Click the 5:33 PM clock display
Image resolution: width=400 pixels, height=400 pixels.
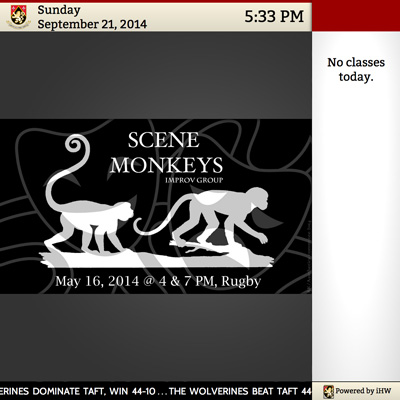coord(274,16)
